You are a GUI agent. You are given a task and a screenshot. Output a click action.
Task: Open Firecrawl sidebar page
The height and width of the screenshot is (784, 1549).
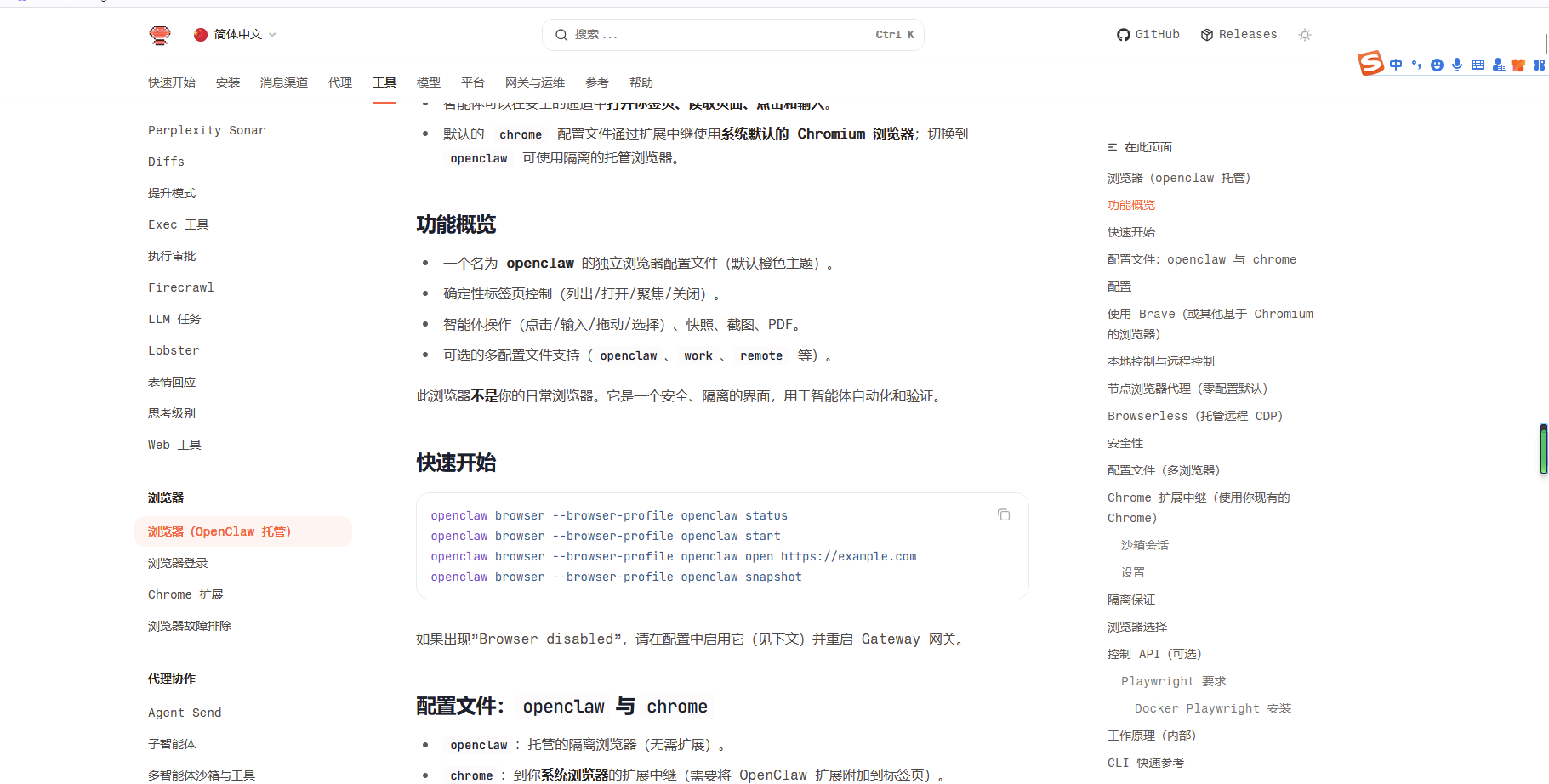(181, 287)
